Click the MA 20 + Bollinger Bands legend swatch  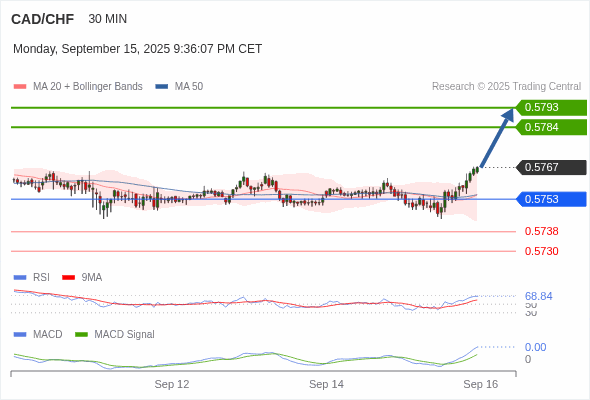tap(20, 87)
